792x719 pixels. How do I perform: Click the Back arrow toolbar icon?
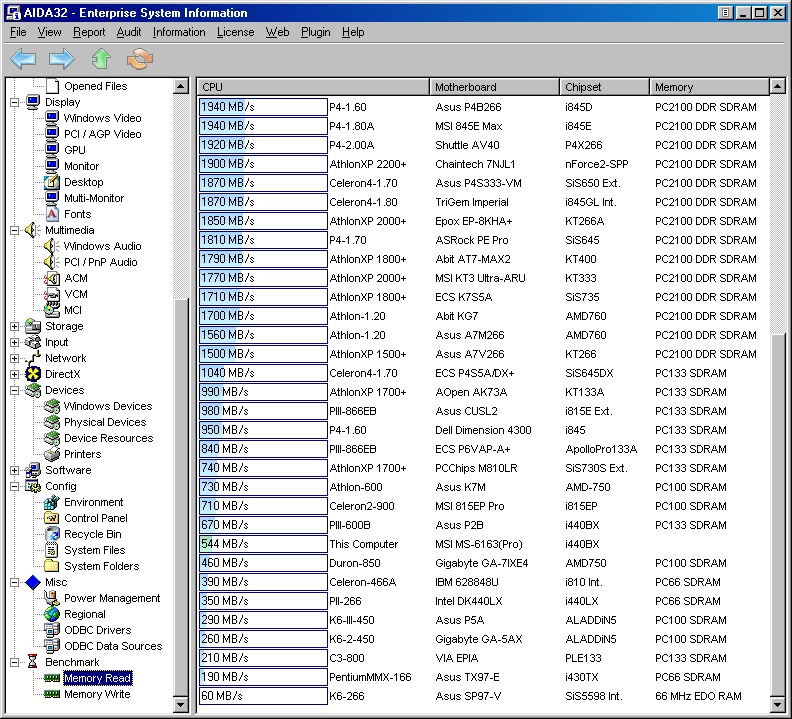pos(23,59)
